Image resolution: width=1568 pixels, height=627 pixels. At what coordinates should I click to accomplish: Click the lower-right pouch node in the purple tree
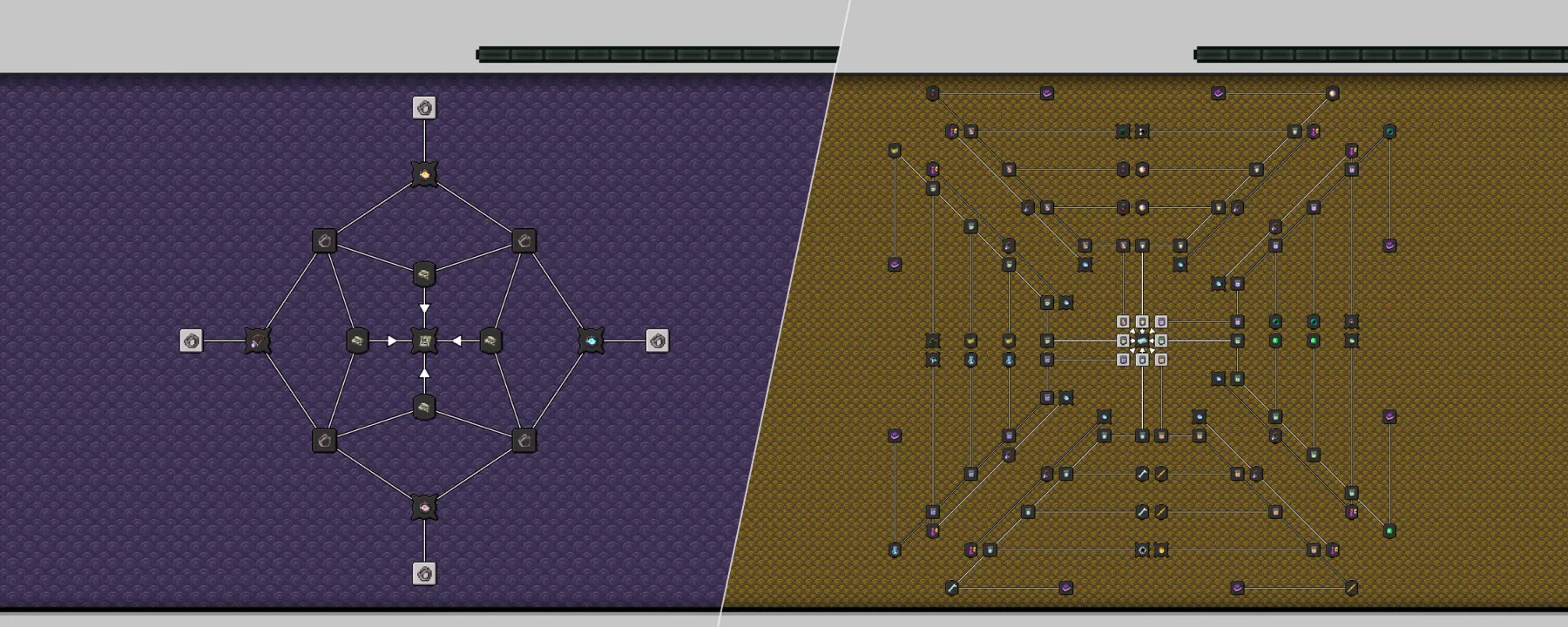pyautogui.click(x=524, y=441)
